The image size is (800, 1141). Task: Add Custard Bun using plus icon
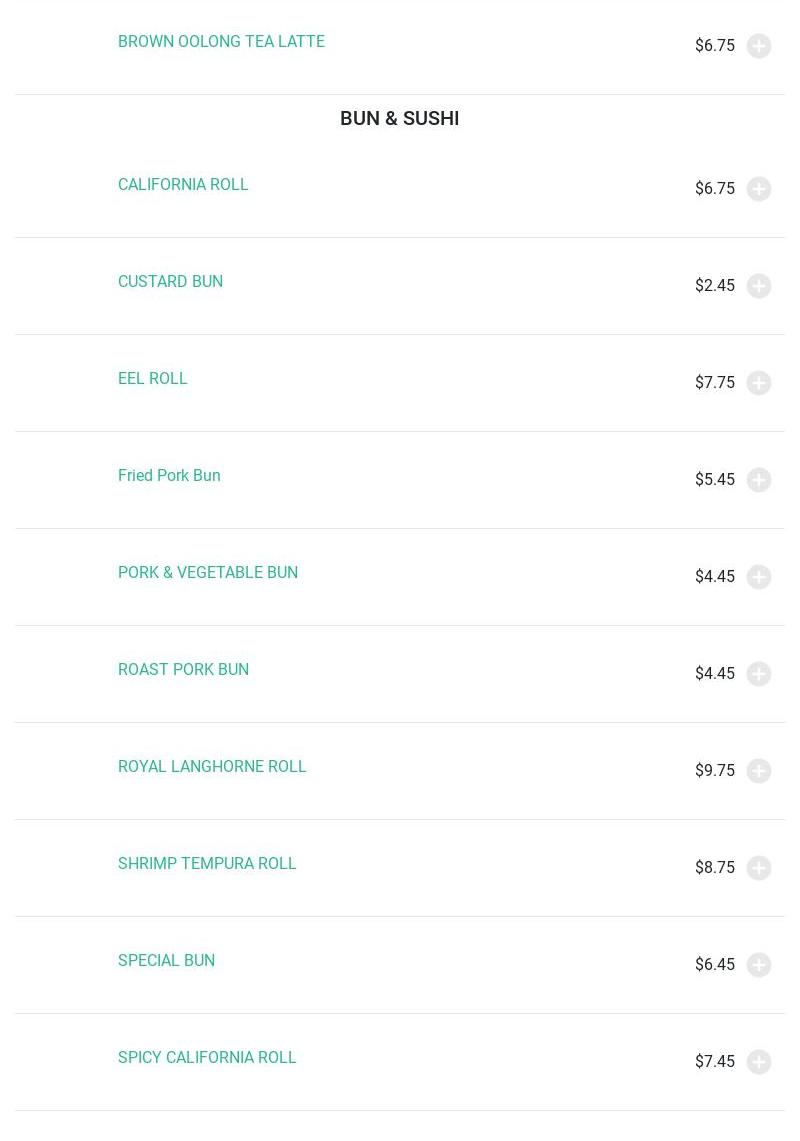[759, 286]
